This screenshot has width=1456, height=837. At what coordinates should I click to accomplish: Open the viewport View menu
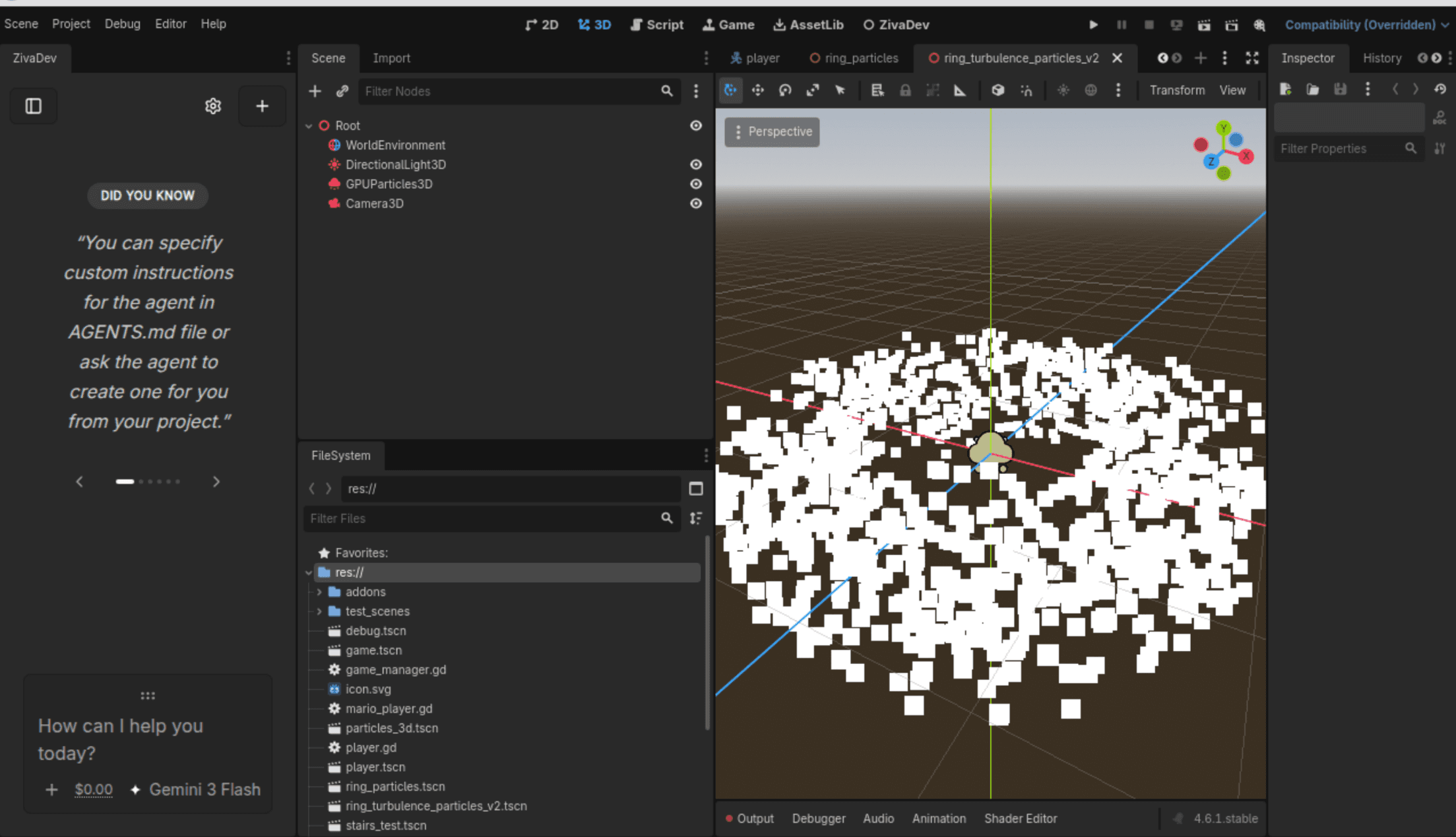coord(1232,90)
